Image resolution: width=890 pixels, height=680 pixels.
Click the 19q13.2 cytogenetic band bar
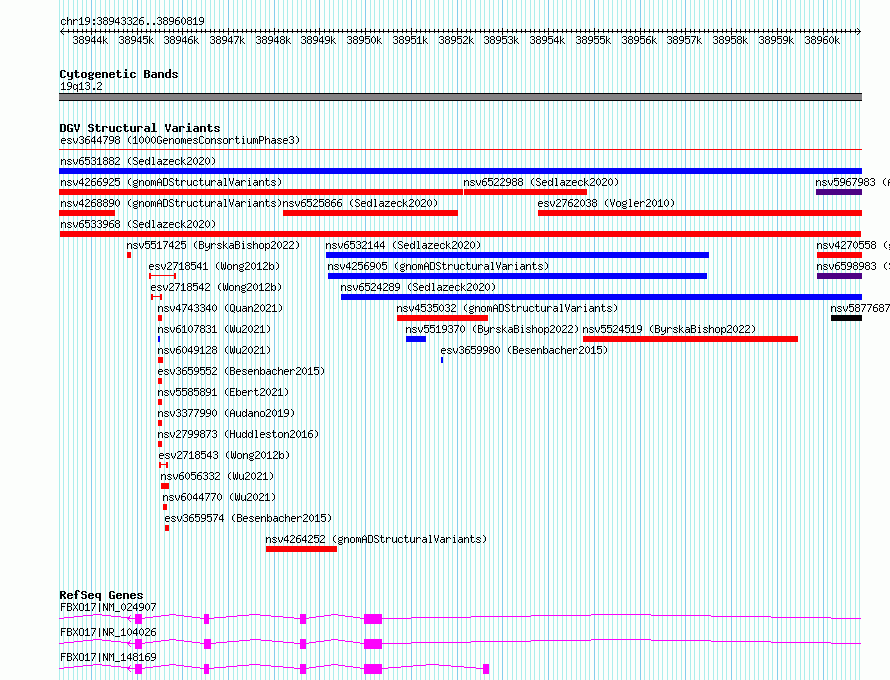tap(460, 97)
